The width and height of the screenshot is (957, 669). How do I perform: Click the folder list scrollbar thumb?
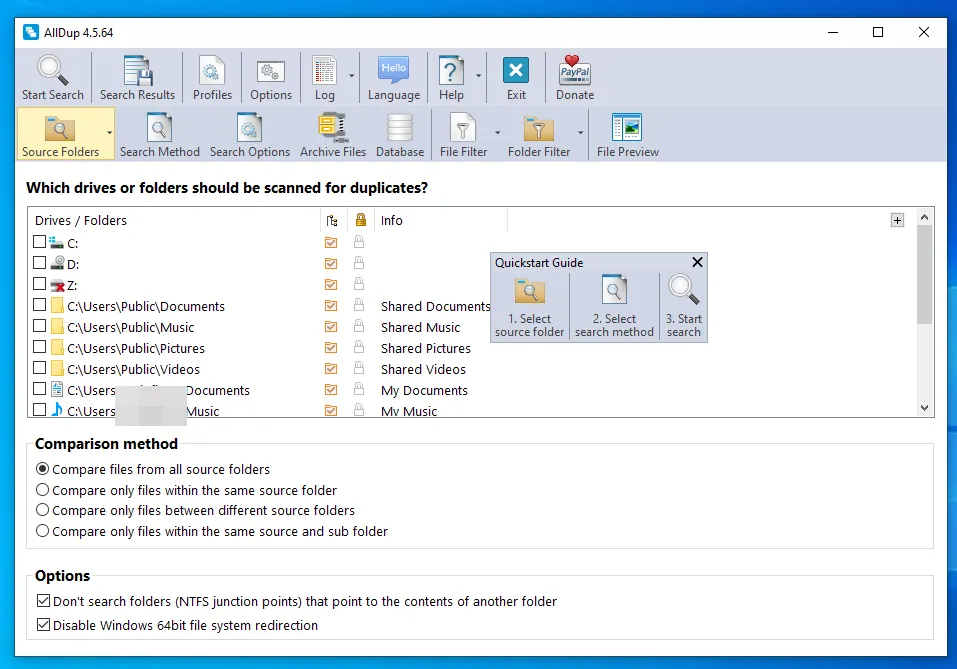924,275
